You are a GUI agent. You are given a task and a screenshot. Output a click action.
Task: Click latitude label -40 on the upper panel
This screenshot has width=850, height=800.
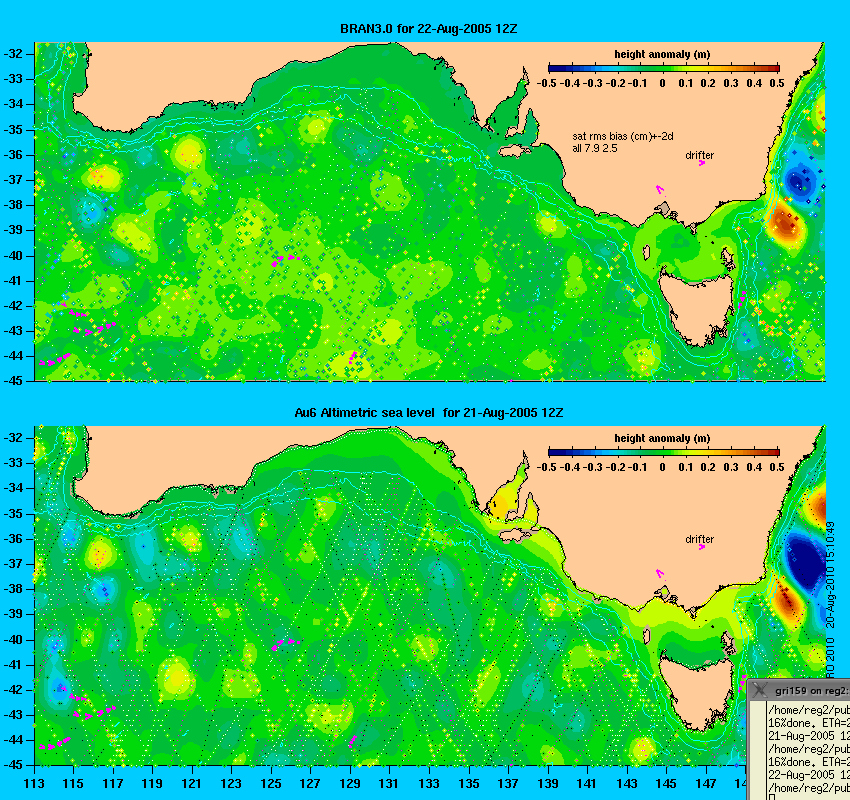(x=14, y=256)
